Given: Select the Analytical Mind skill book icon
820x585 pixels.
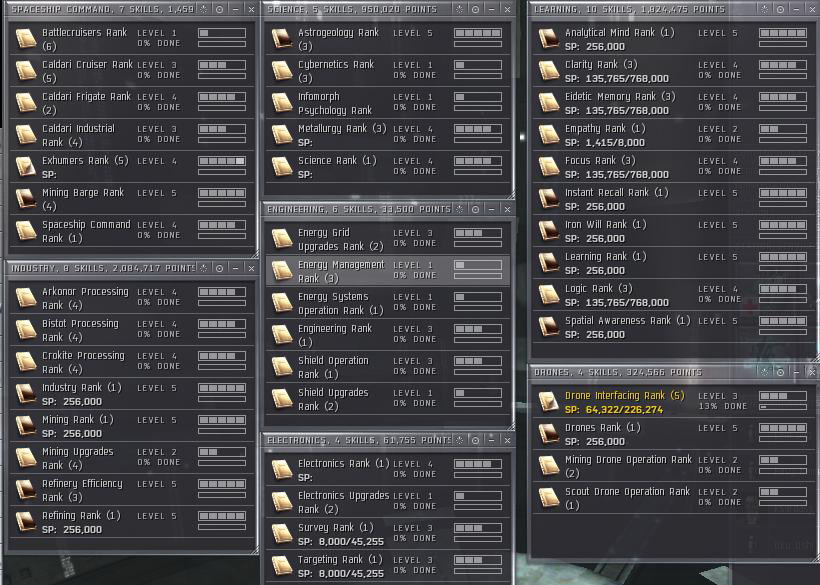Looking at the screenshot, I should click(549, 39).
